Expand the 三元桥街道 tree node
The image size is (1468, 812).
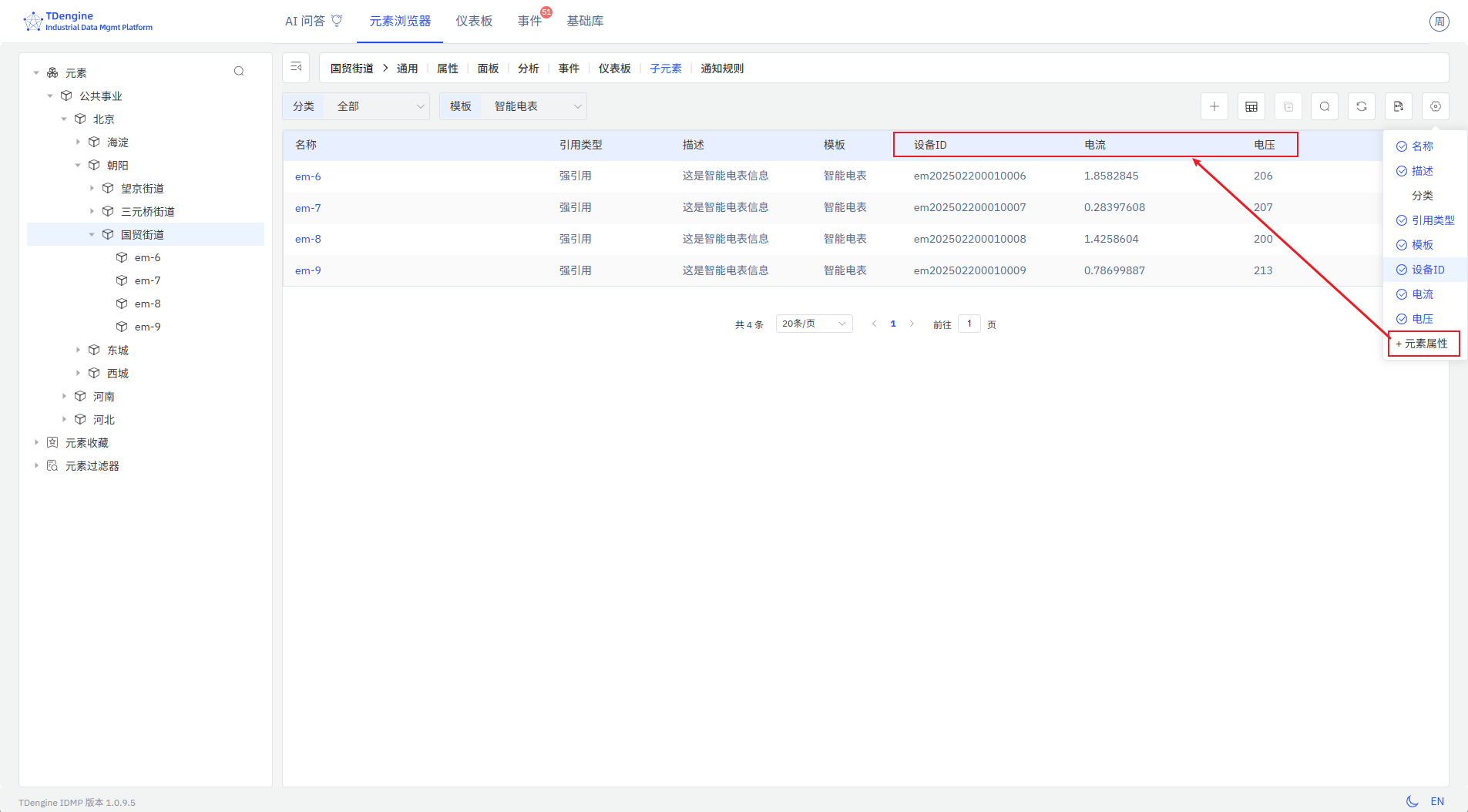click(92, 211)
